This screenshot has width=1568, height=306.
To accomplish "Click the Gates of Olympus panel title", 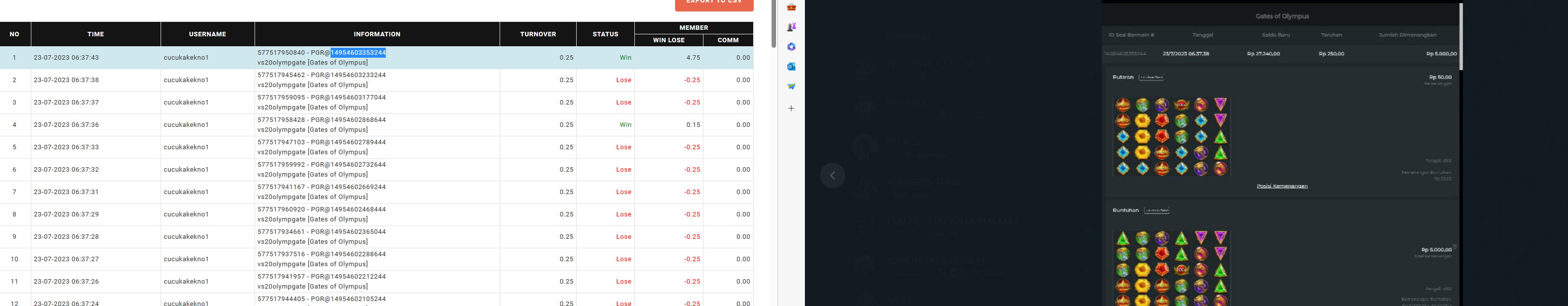I will pyautogui.click(x=1282, y=16).
